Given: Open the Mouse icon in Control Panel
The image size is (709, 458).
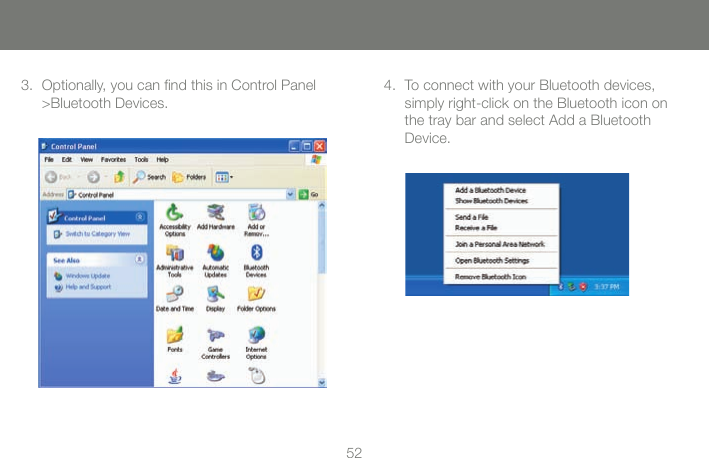Looking at the screenshot, I should click(257, 376).
